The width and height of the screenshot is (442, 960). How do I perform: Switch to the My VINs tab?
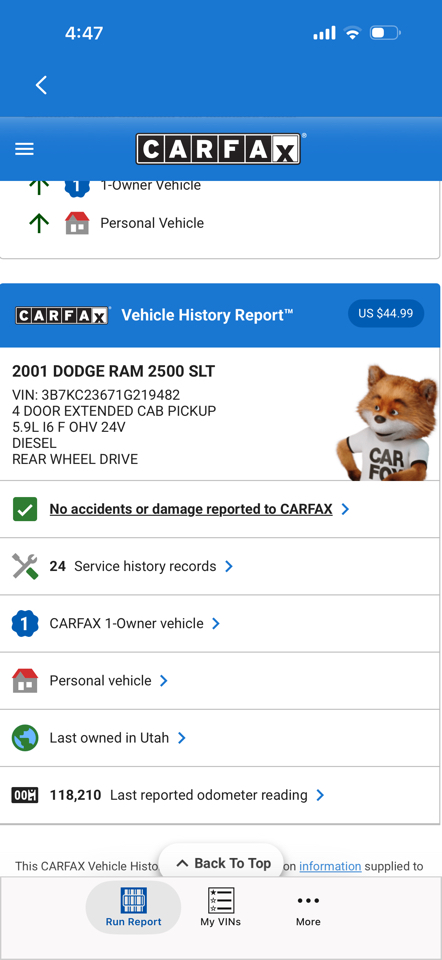(x=220, y=907)
